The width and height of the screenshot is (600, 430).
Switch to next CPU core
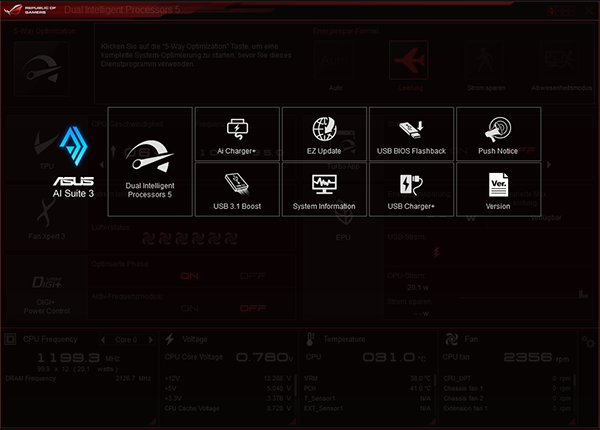(151, 340)
